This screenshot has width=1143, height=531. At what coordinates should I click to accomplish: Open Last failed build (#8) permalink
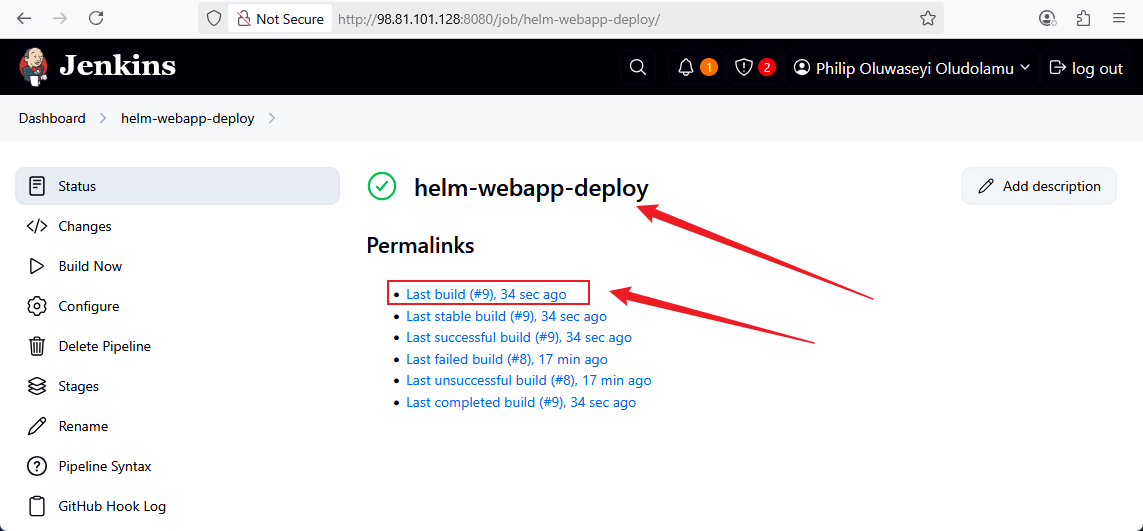[x=507, y=360]
